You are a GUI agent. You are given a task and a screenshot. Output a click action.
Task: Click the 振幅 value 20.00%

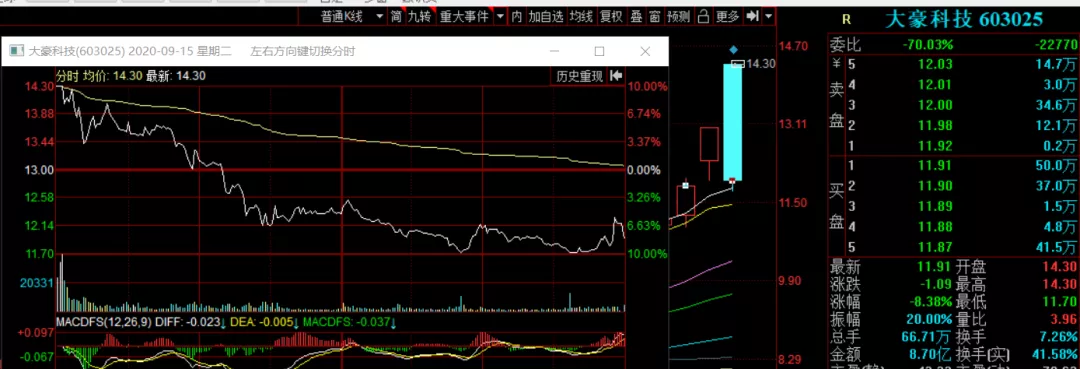(x=931, y=319)
